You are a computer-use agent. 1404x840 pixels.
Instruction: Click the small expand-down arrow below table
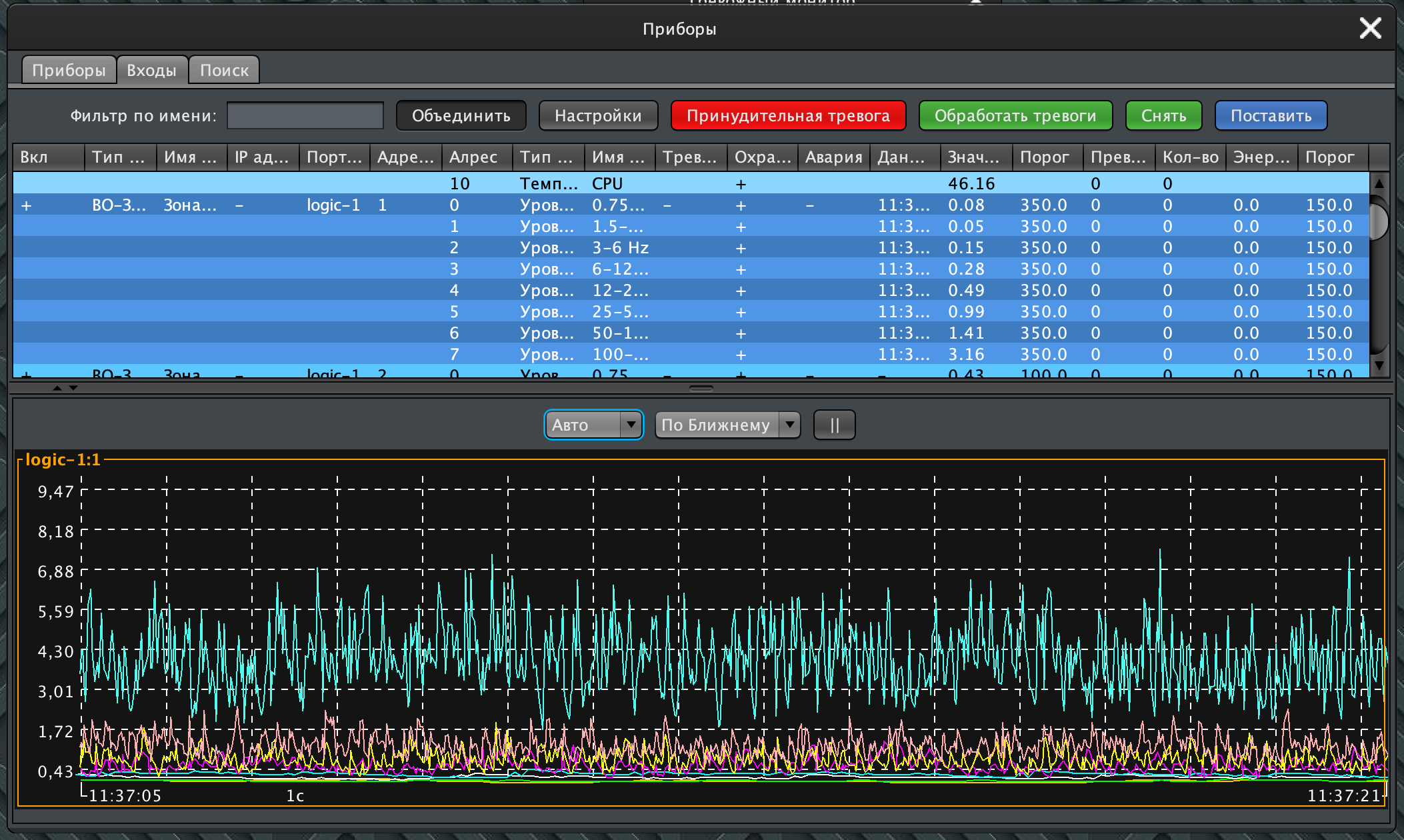[x=73, y=387]
